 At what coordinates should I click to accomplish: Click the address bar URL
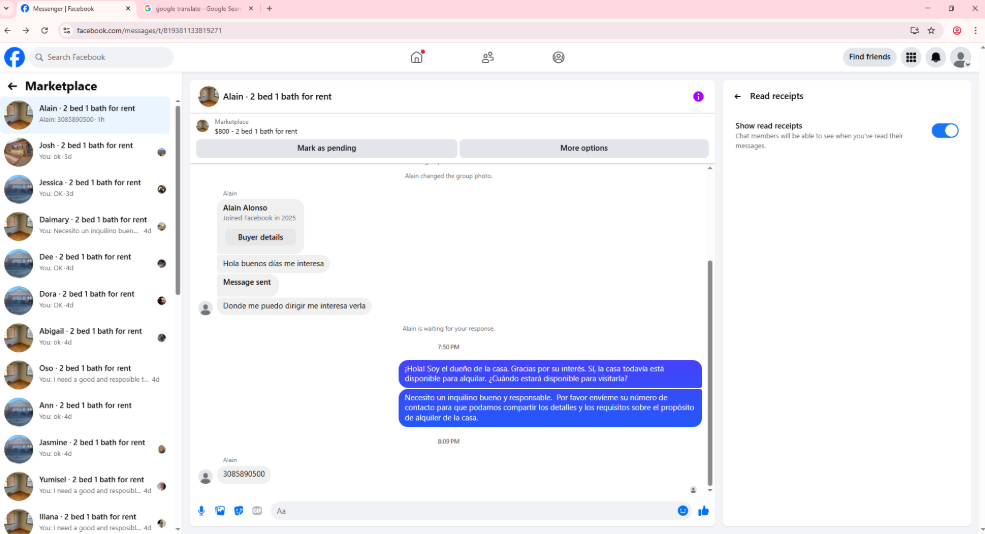pyautogui.click(x=149, y=30)
